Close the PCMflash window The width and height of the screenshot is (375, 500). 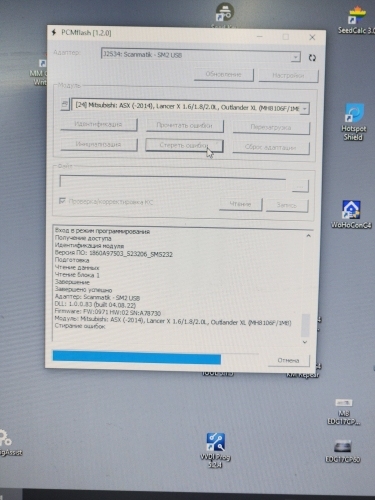pyautogui.click(x=312, y=37)
